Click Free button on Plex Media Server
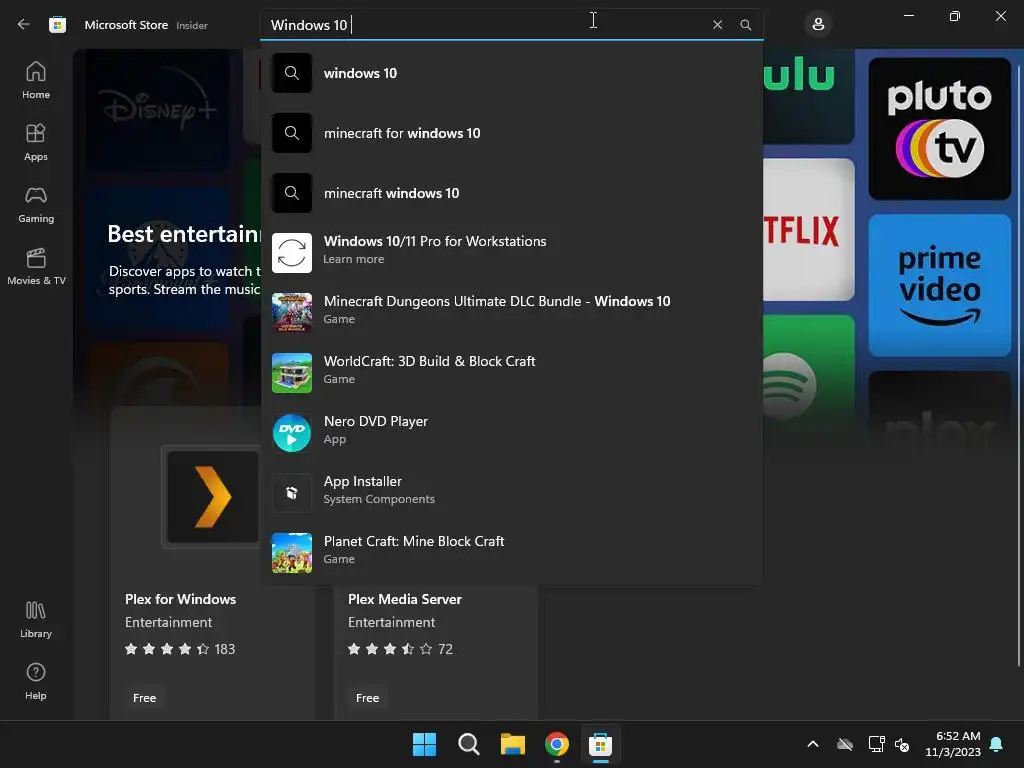This screenshot has height=768, width=1024. tap(367, 698)
